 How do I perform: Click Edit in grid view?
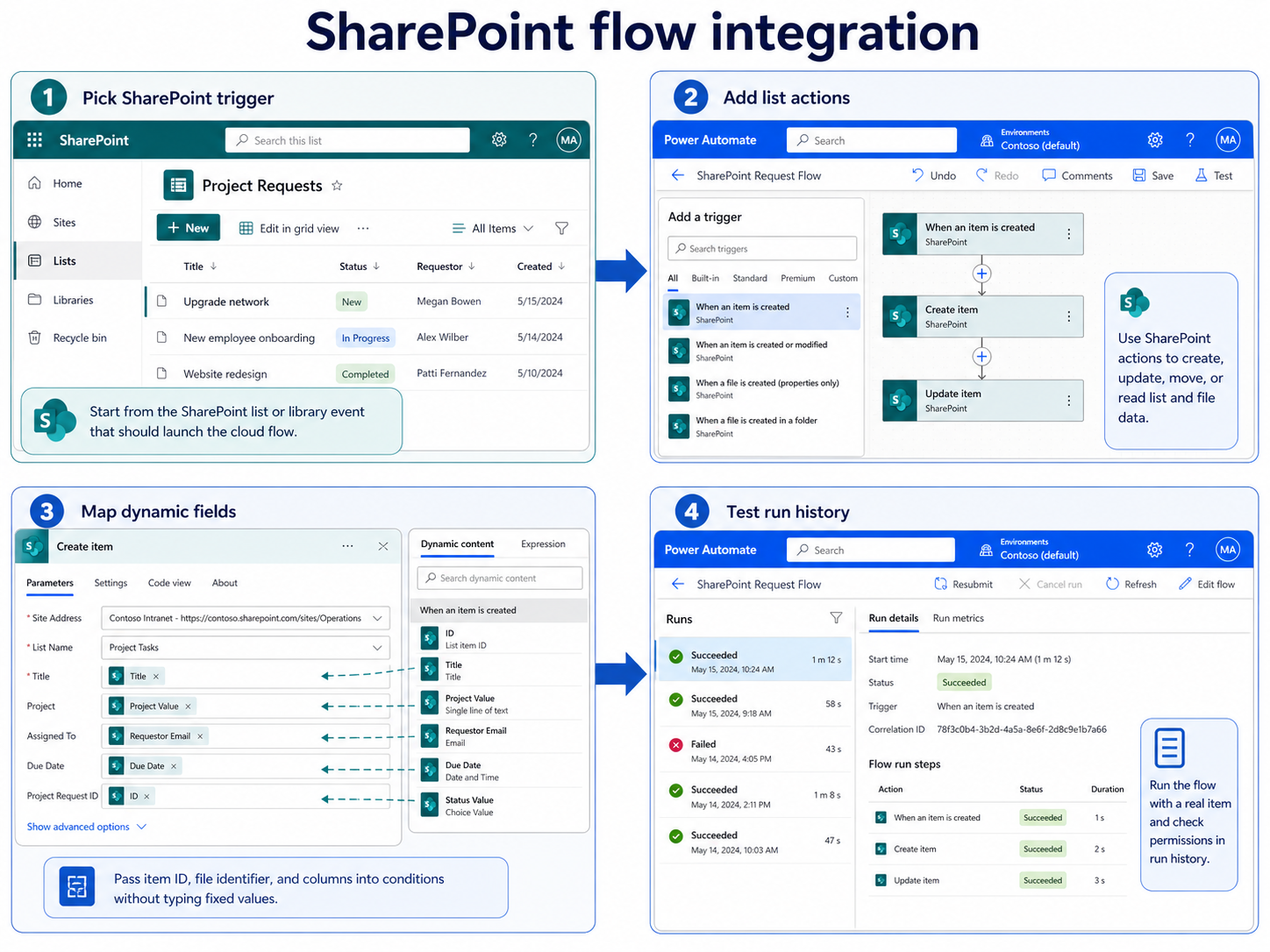tap(289, 228)
